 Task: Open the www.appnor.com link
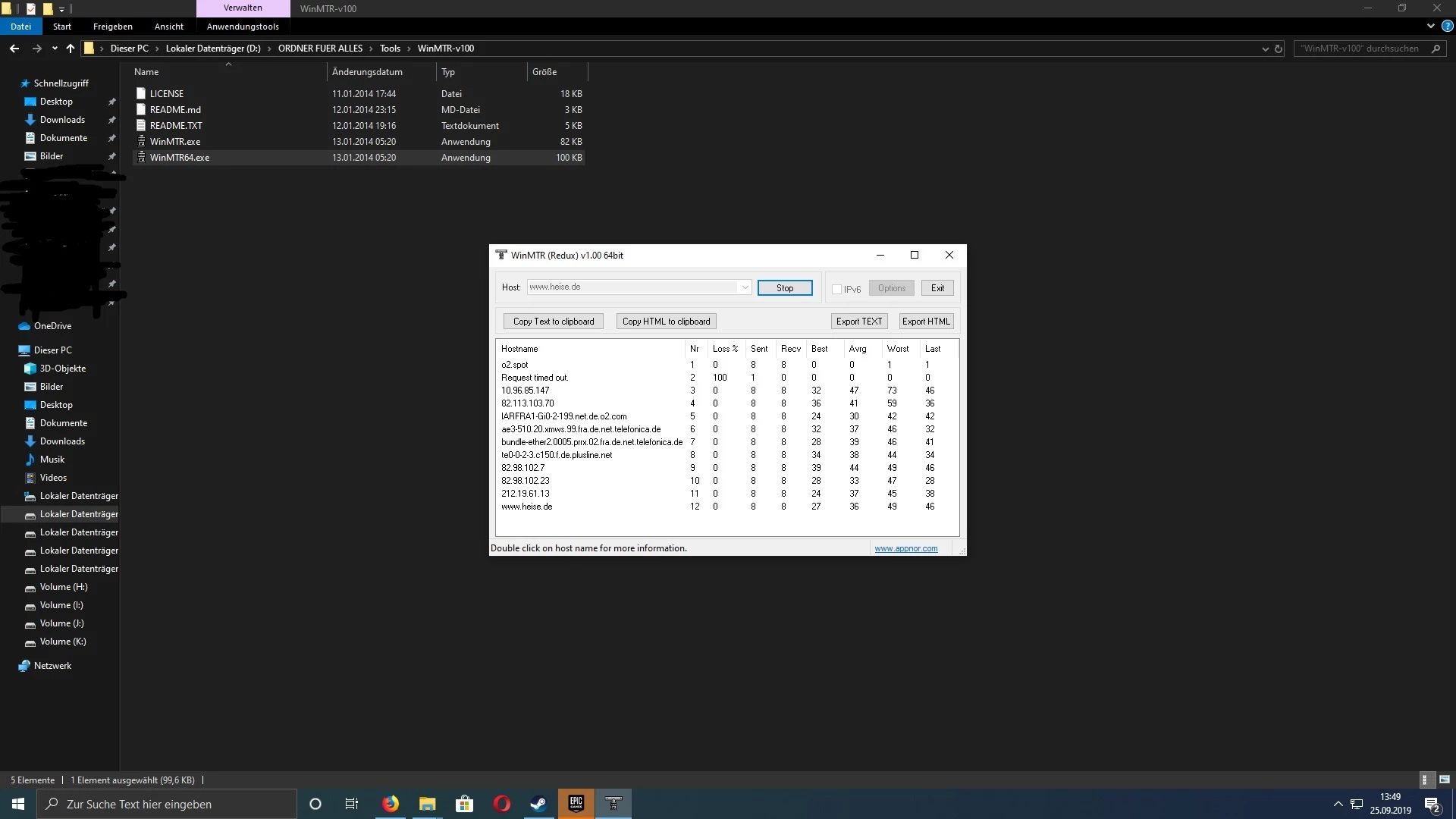[x=905, y=548]
